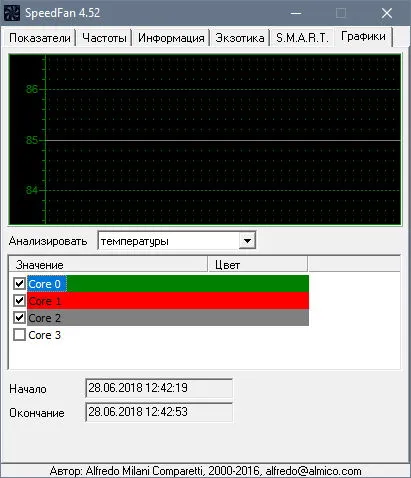Screen dimensions: 411x478
Task: Open the Частоты tab
Action: pos(104,38)
